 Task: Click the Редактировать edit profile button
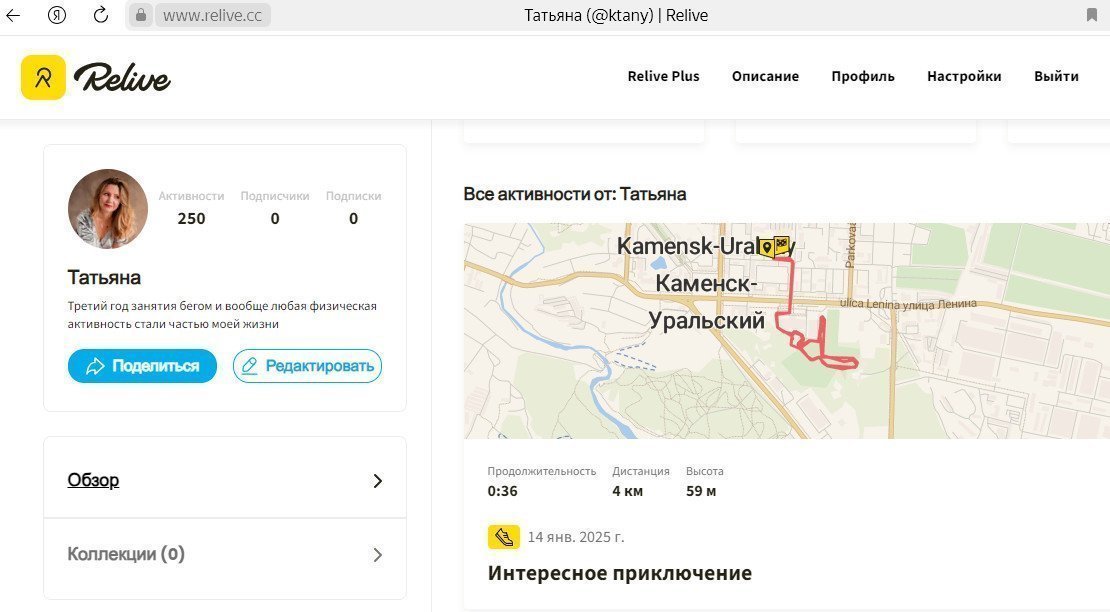tap(307, 366)
